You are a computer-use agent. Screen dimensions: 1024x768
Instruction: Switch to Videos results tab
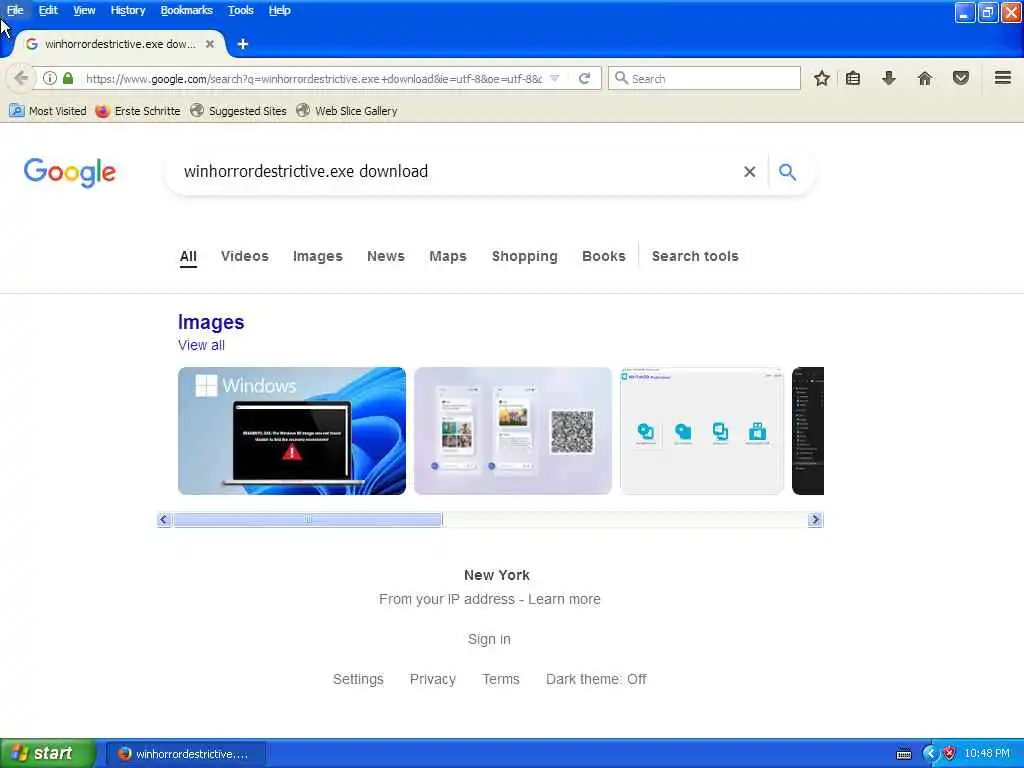245,256
